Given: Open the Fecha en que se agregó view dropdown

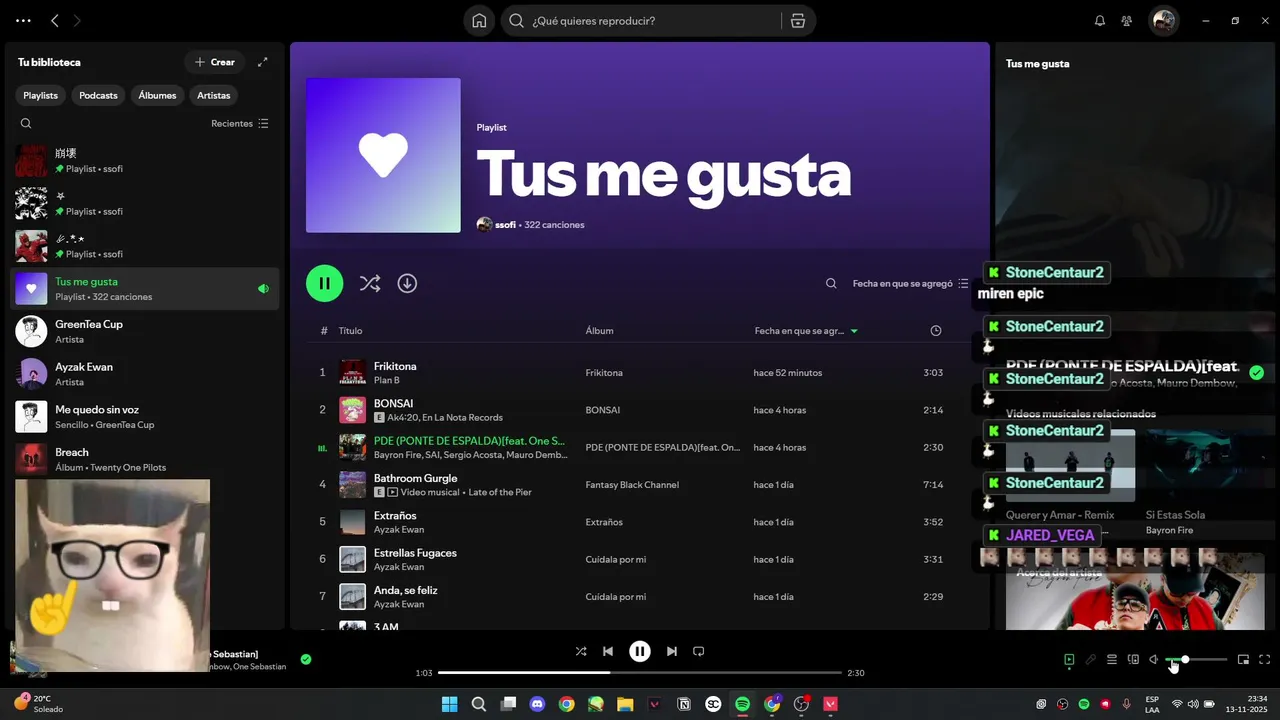Looking at the screenshot, I should point(910,284).
